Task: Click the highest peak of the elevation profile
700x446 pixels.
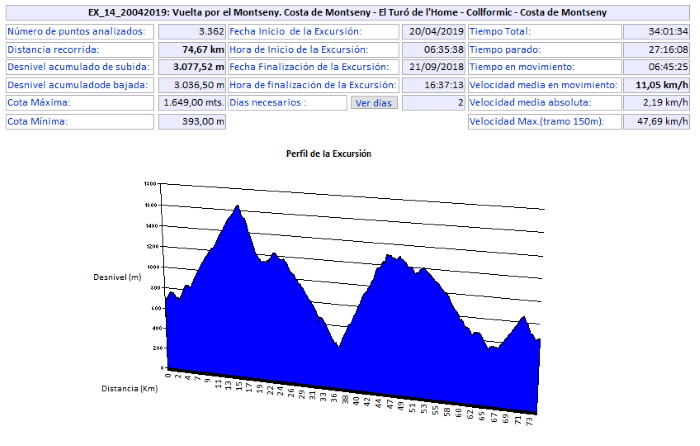Action: click(x=237, y=207)
